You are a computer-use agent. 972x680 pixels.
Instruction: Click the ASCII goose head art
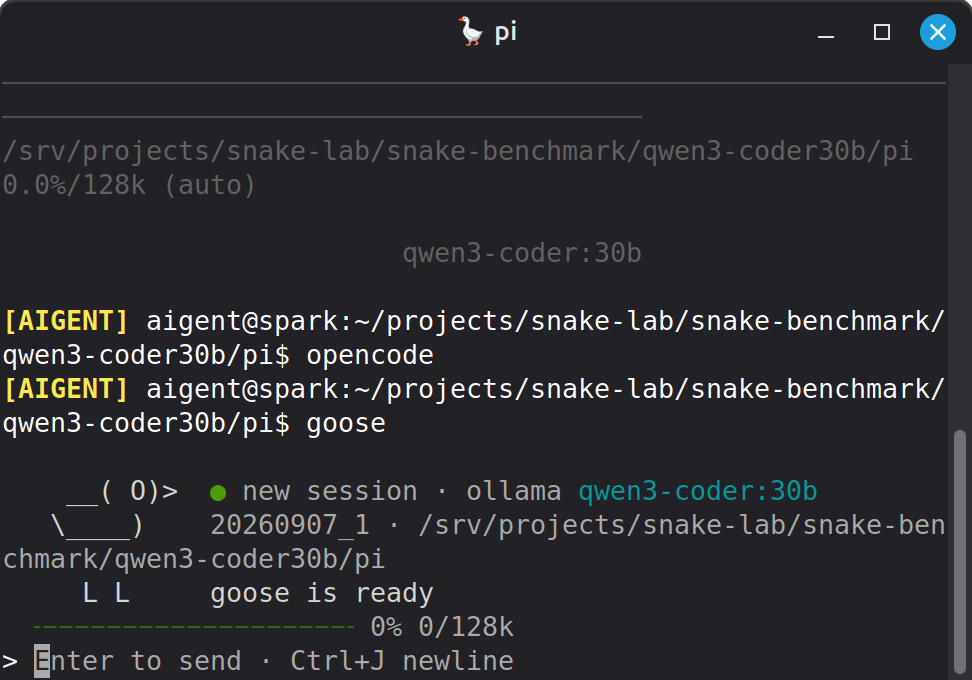tap(122, 492)
